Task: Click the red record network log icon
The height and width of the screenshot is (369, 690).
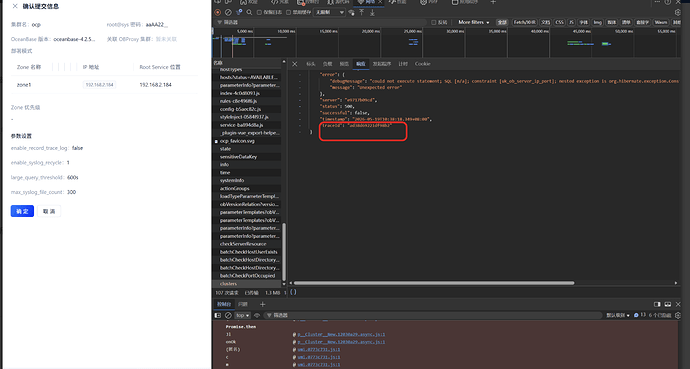Action: pyautogui.click(x=217, y=12)
